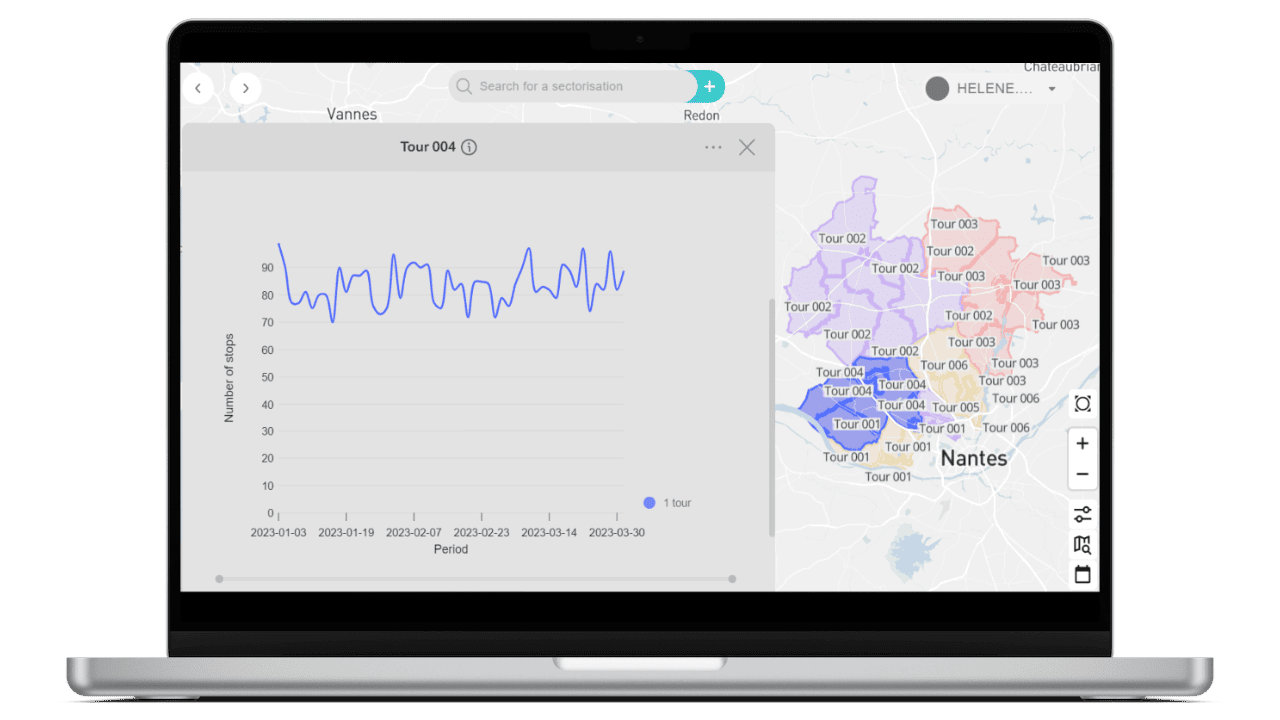Screen dimensions: 1280x720
Task: Click the panel vertical scrollbar
Action: click(771, 417)
